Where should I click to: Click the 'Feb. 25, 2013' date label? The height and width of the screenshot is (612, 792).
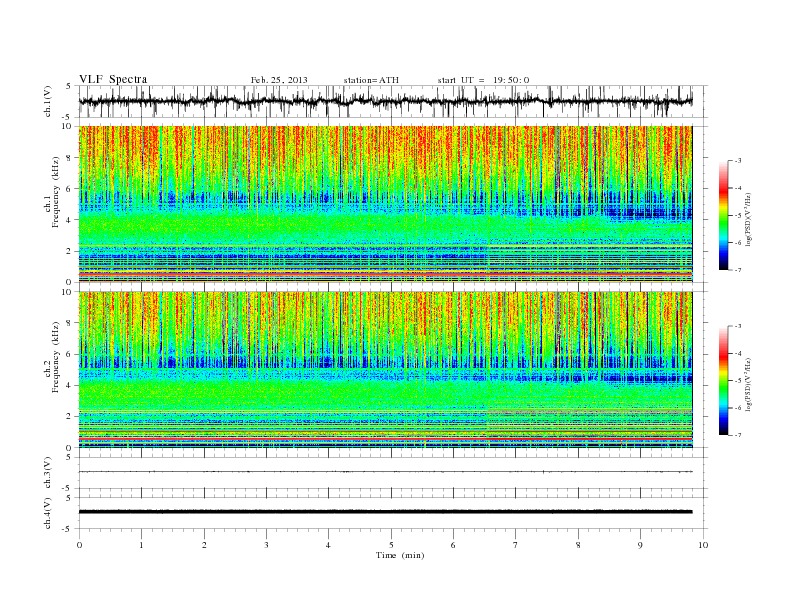click(x=279, y=80)
